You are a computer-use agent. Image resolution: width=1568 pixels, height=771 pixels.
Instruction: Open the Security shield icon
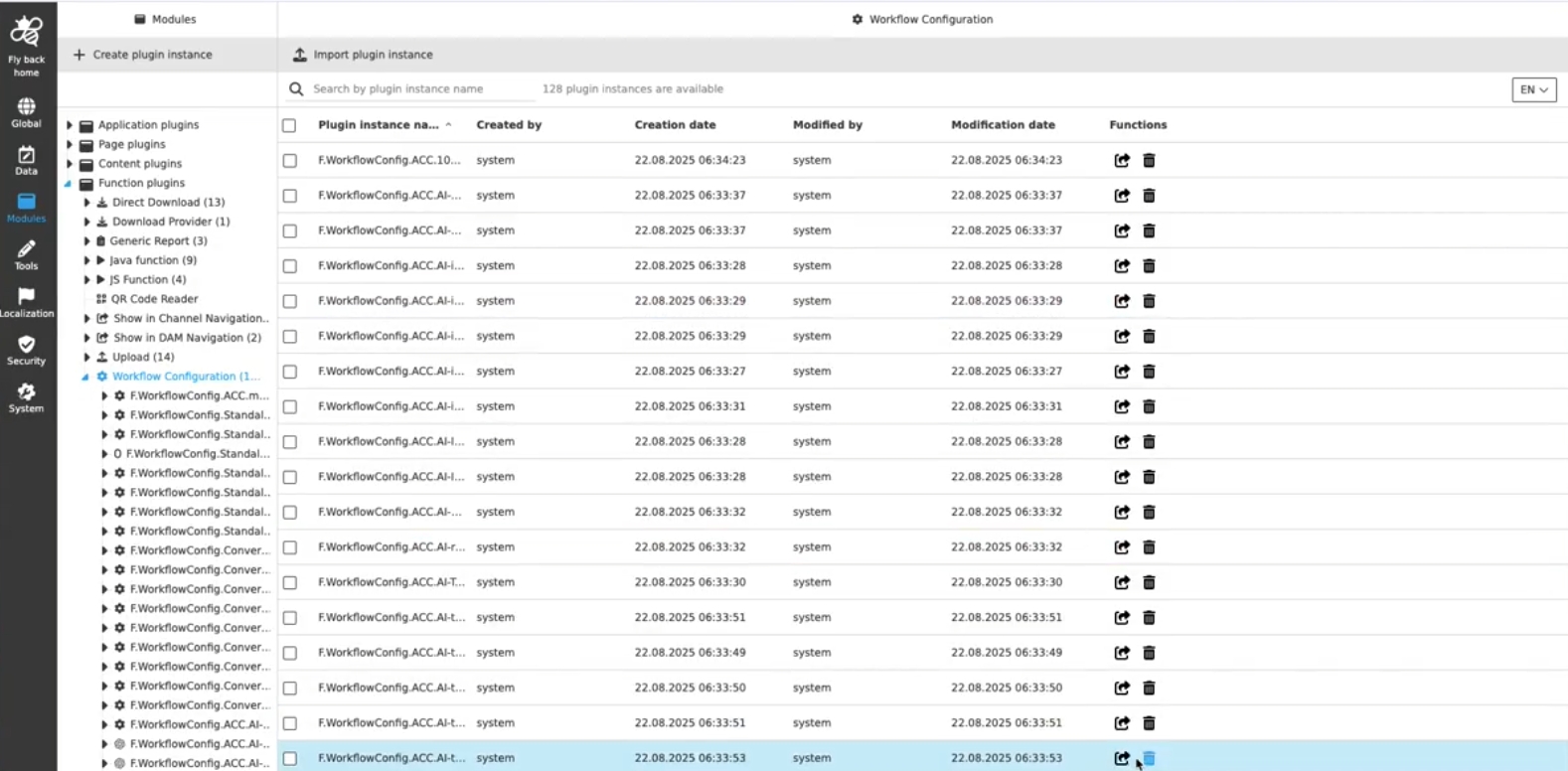click(x=27, y=345)
